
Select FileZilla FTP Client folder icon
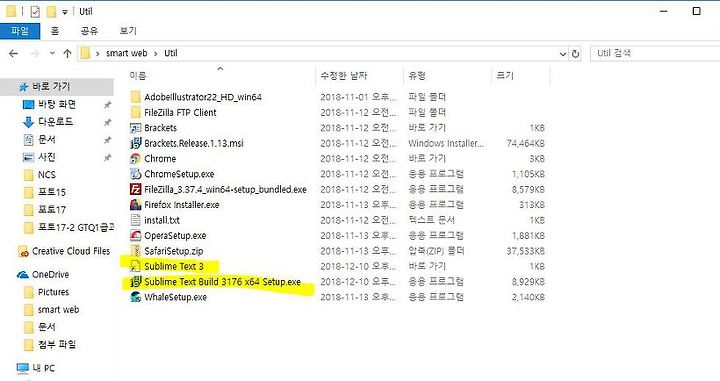[135, 112]
